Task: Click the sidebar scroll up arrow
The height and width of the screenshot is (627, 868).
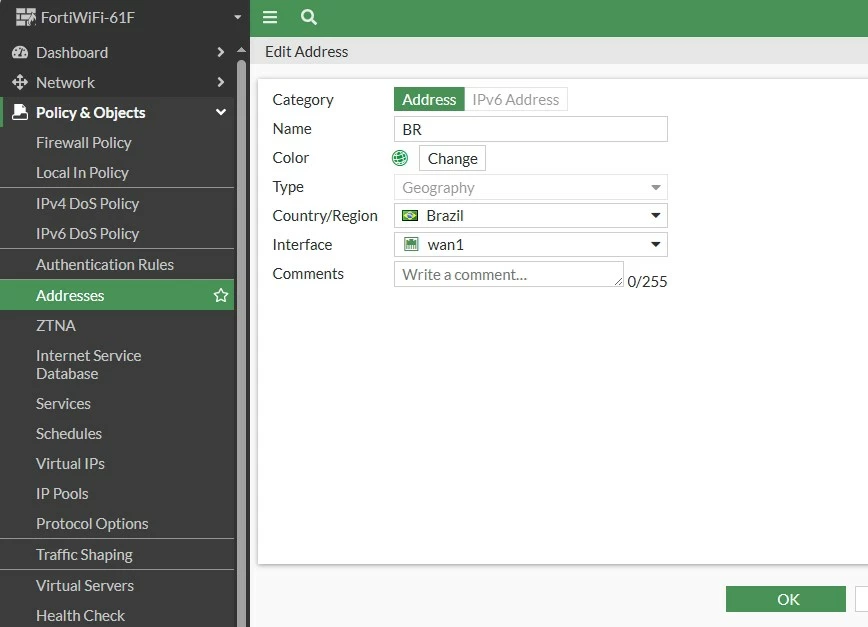Action: (241, 50)
